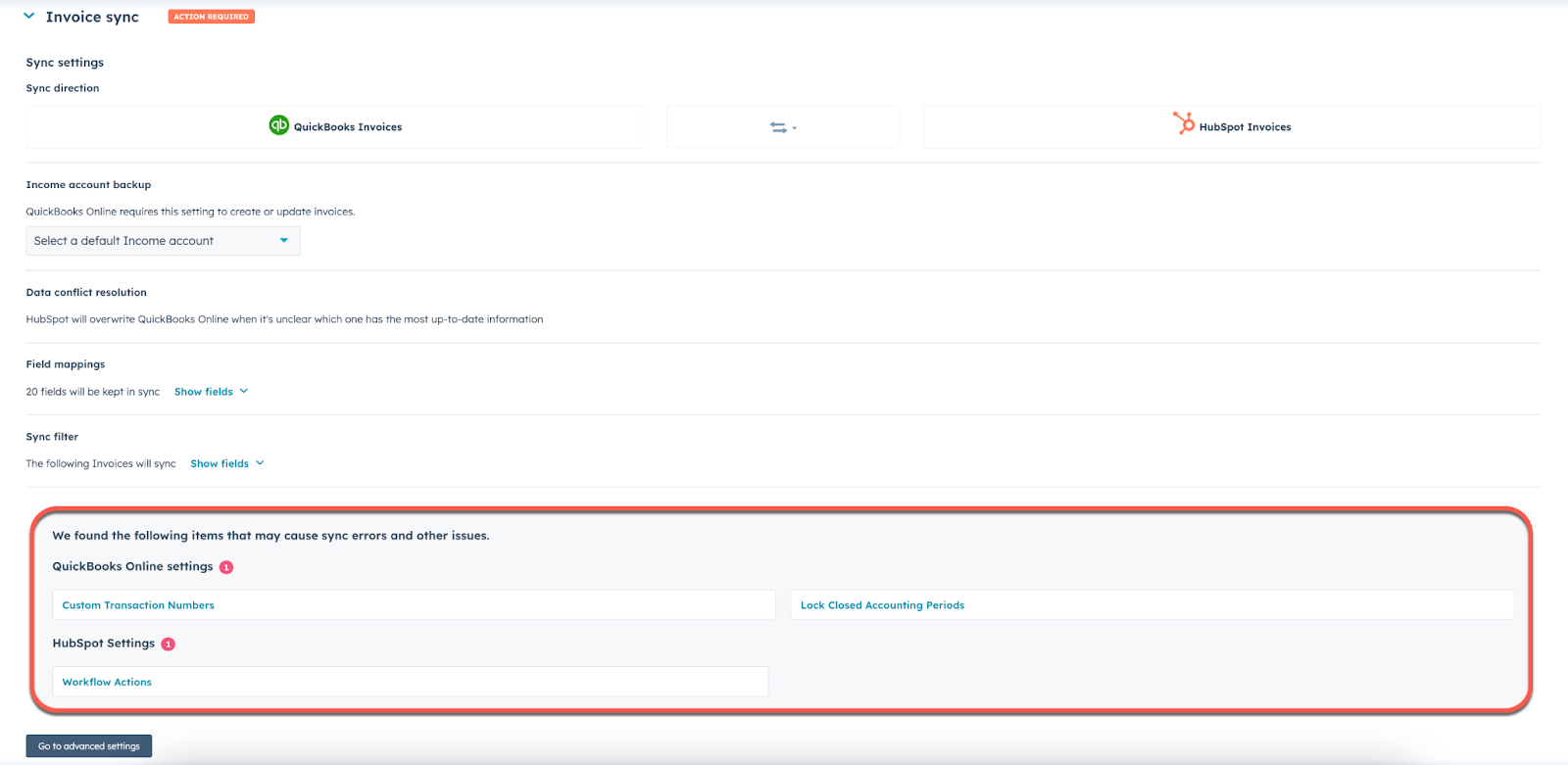
Task: Click the QuickBooks Invoices label
Action: (348, 127)
